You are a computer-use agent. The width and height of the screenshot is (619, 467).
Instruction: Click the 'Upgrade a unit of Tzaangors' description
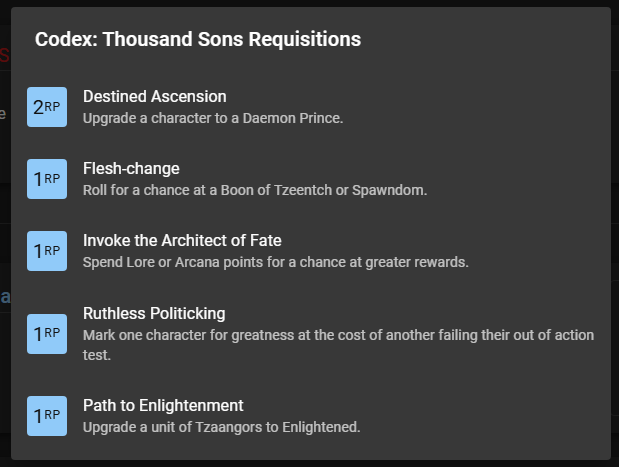221,427
